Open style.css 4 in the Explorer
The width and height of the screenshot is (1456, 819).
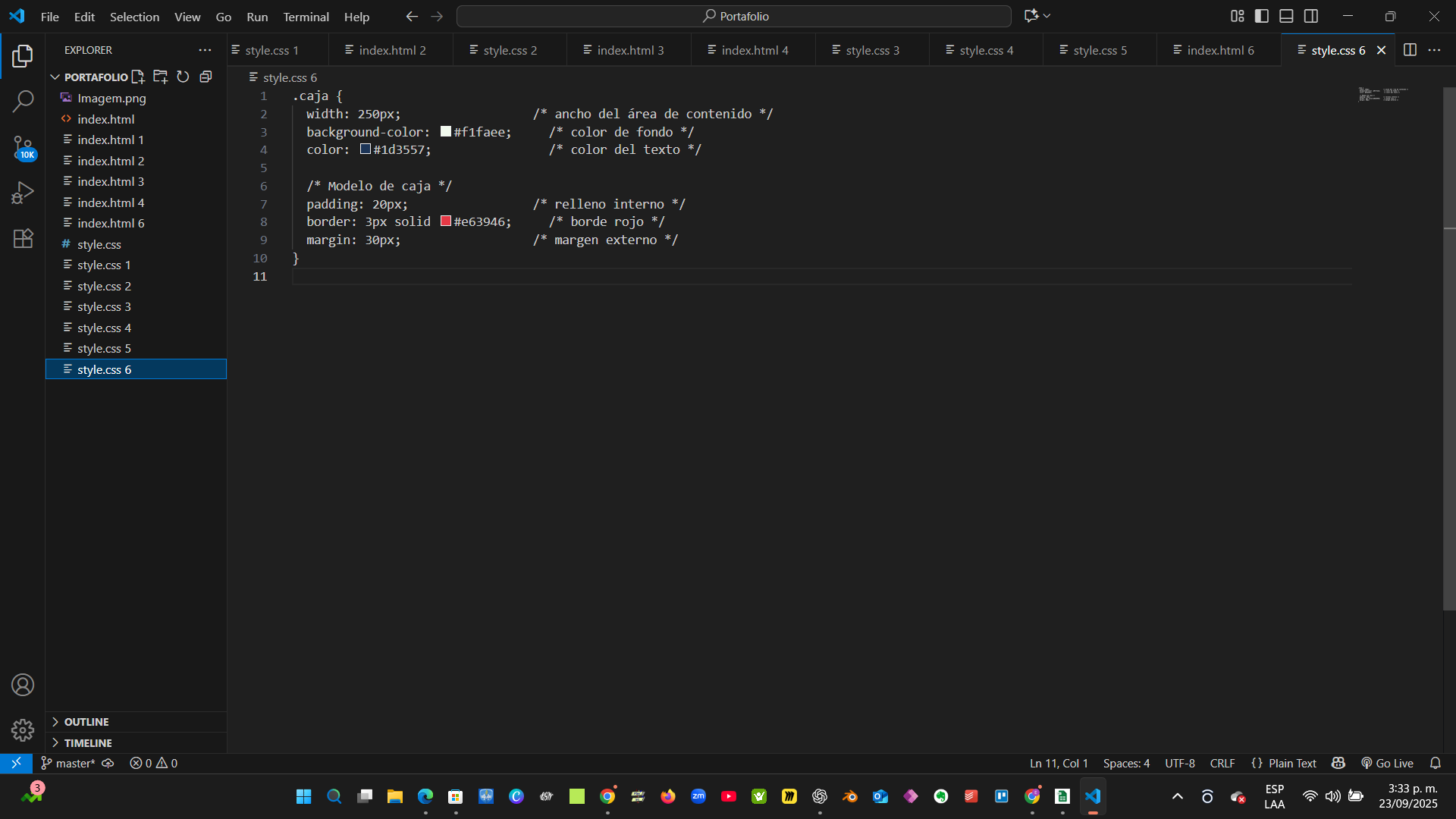click(136, 328)
